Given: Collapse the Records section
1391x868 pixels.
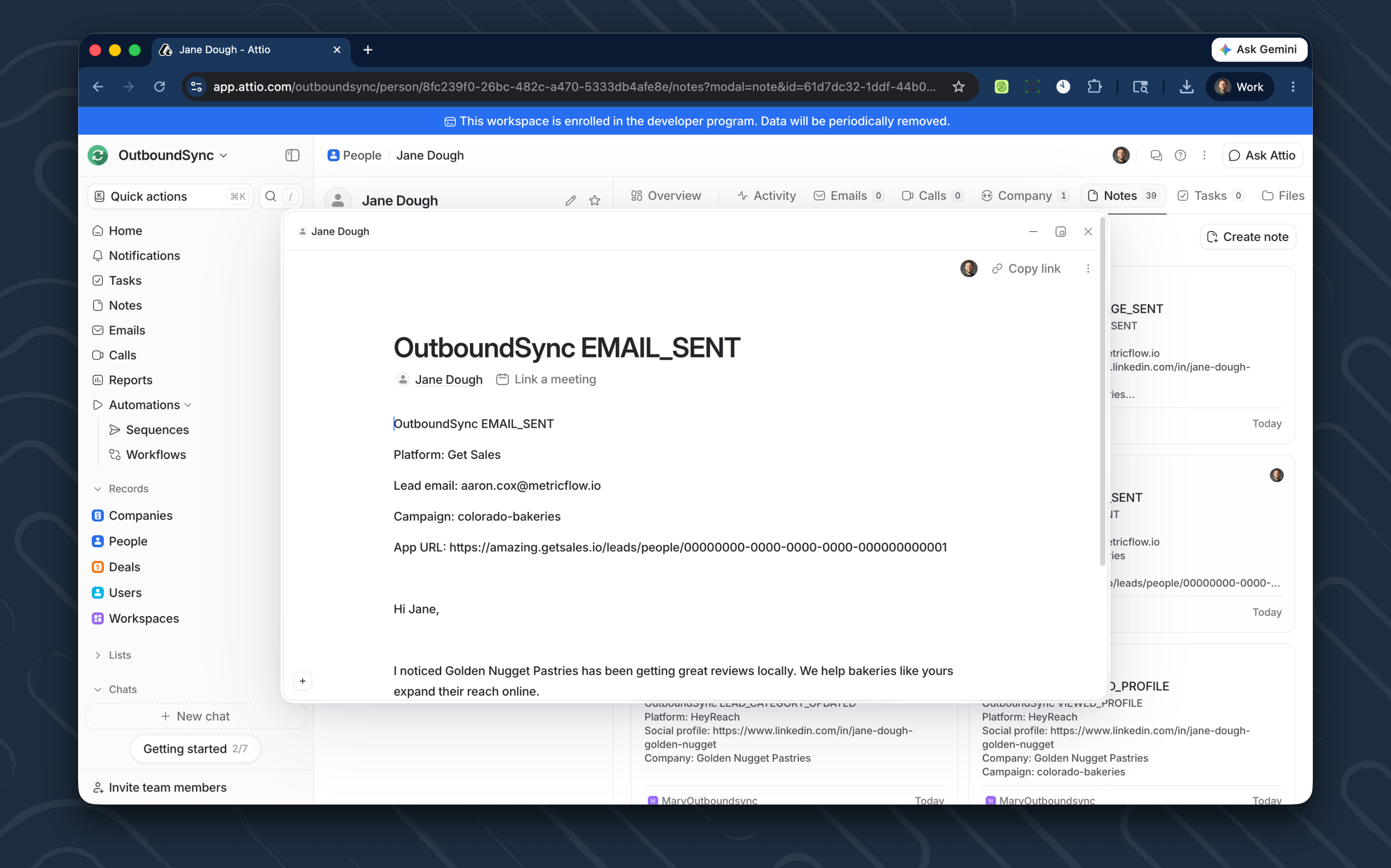Looking at the screenshot, I should click(98, 489).
